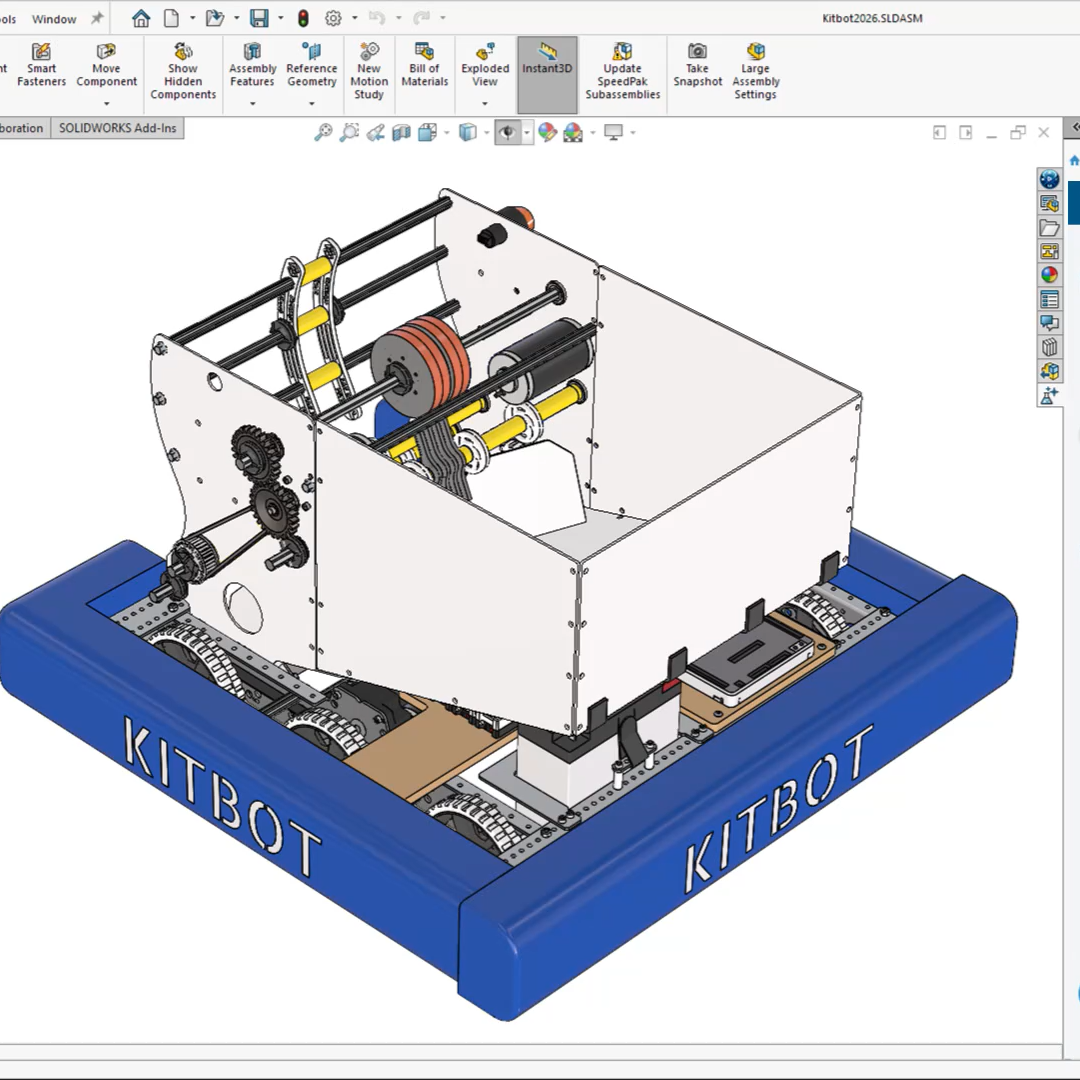Click the expand-left viewport button

click(x=939, y=132)
